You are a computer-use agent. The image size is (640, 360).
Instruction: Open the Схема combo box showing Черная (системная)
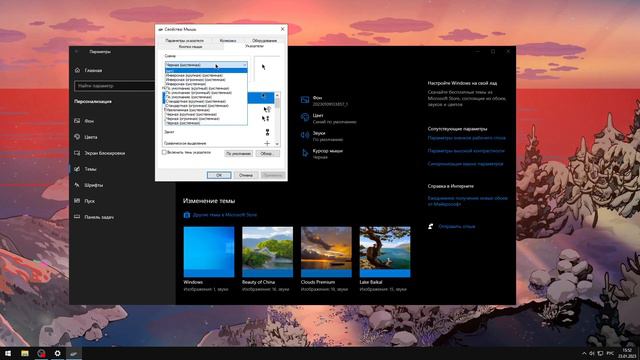tap(206, 65)
